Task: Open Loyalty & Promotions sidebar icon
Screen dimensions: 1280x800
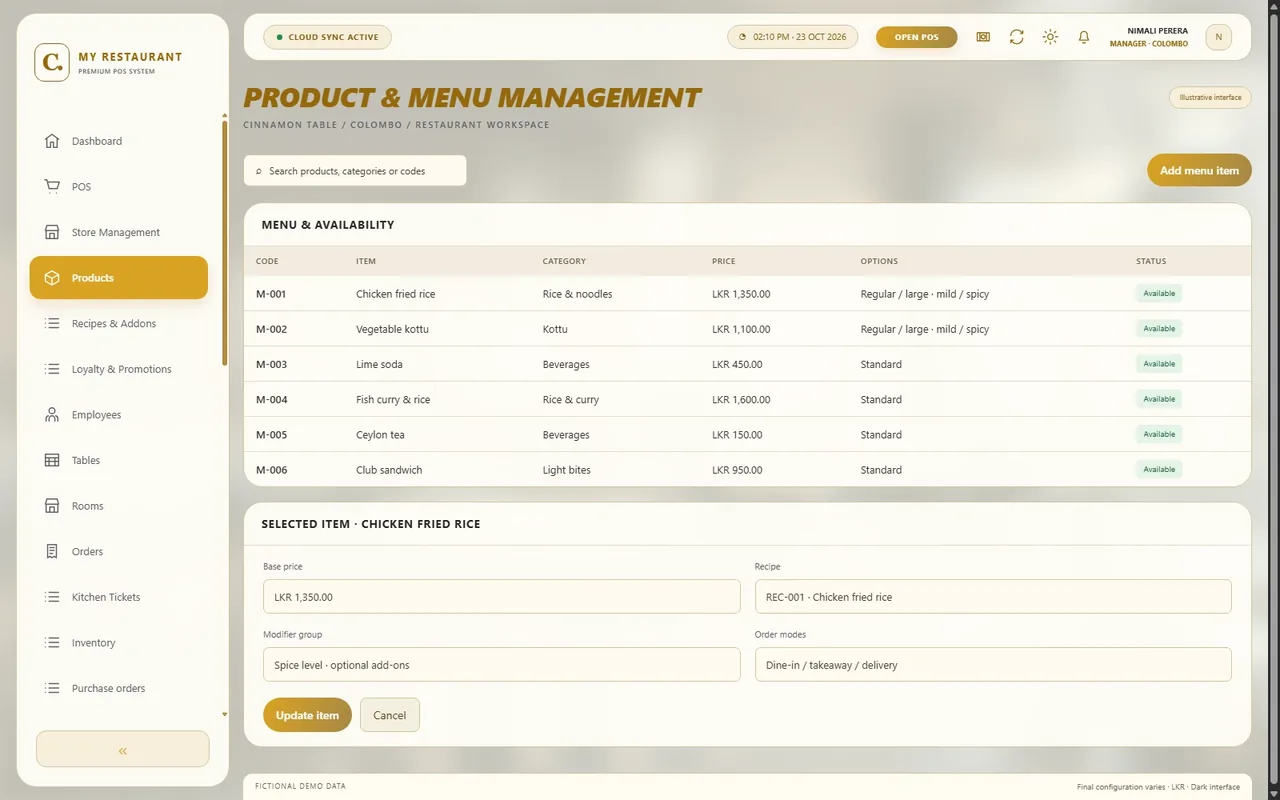Action: 52,369
